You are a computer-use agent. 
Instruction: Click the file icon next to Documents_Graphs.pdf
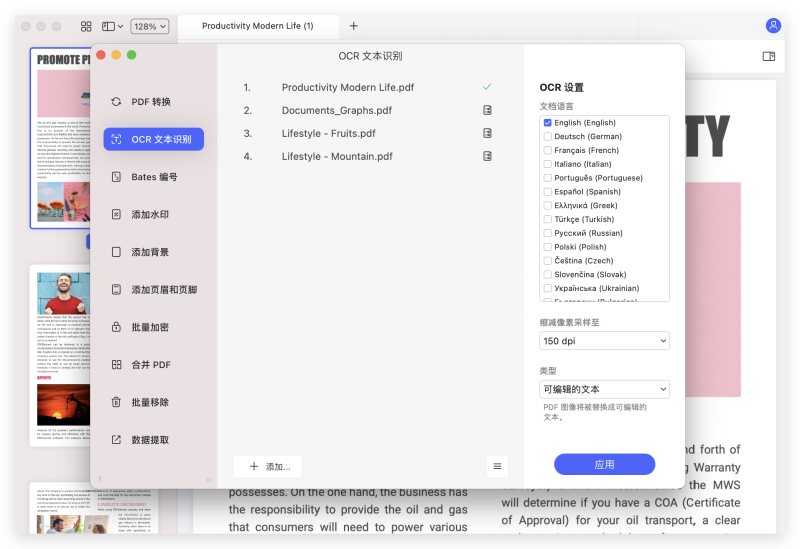488,110
